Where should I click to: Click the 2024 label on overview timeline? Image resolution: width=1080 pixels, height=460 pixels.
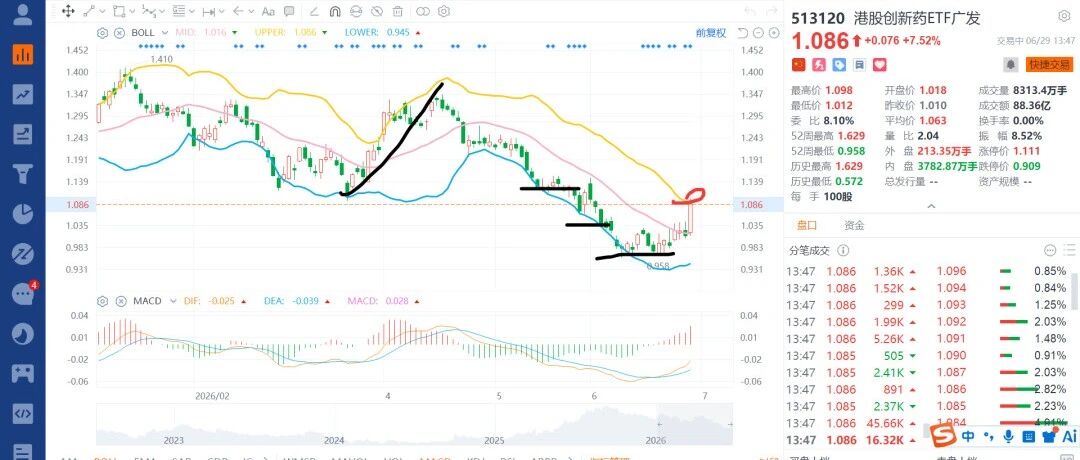(x=335, y=440)
